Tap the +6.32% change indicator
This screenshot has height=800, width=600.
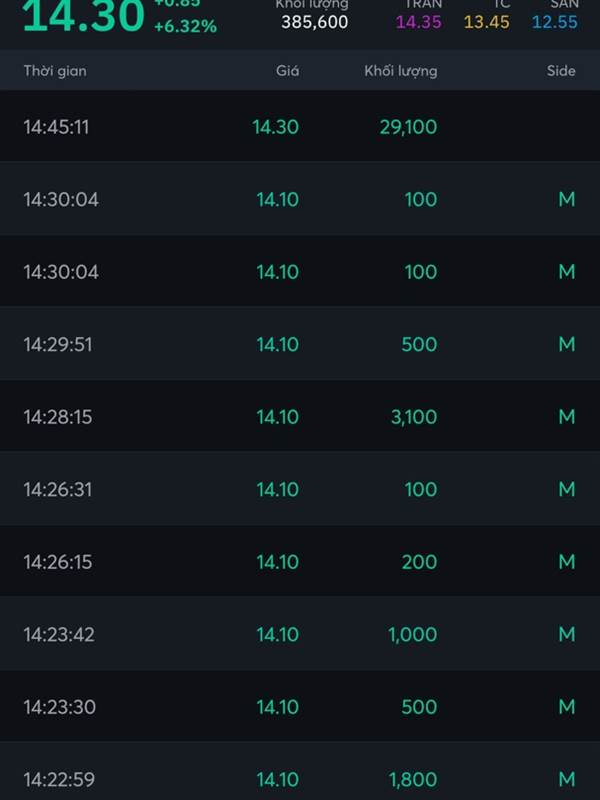185,26
